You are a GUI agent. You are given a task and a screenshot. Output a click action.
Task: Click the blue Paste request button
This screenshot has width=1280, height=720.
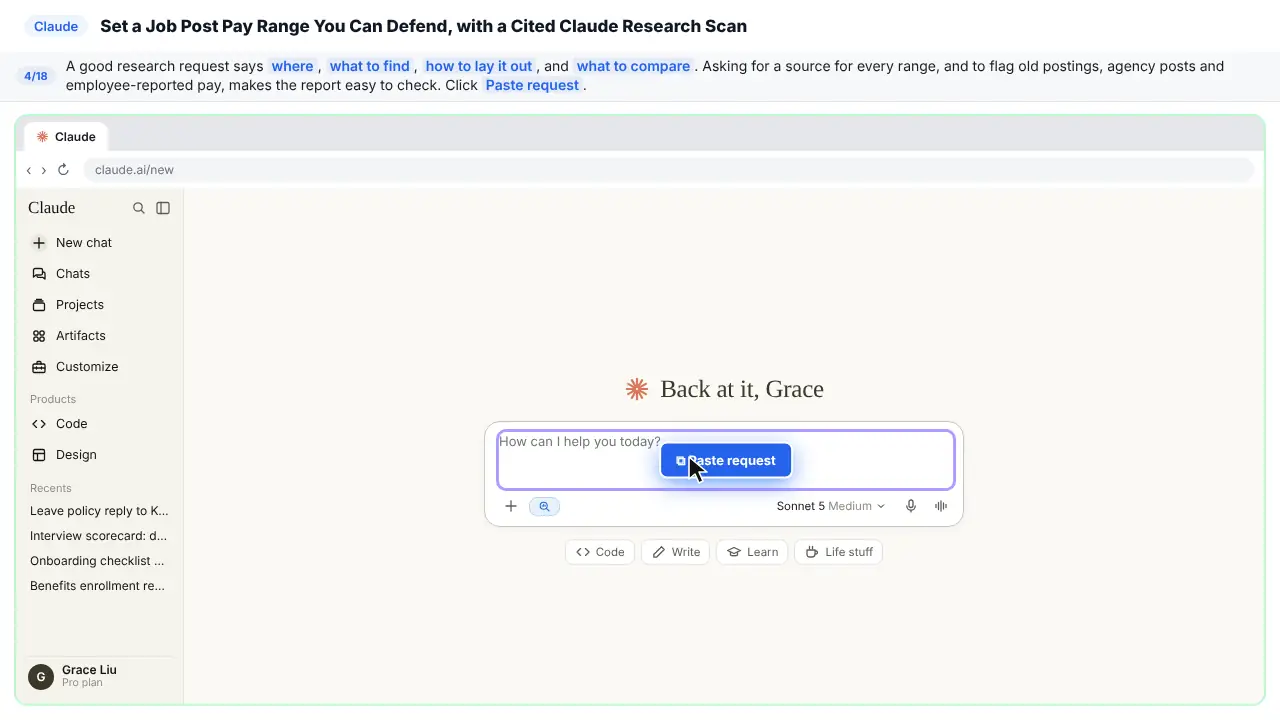coord(726,460)
